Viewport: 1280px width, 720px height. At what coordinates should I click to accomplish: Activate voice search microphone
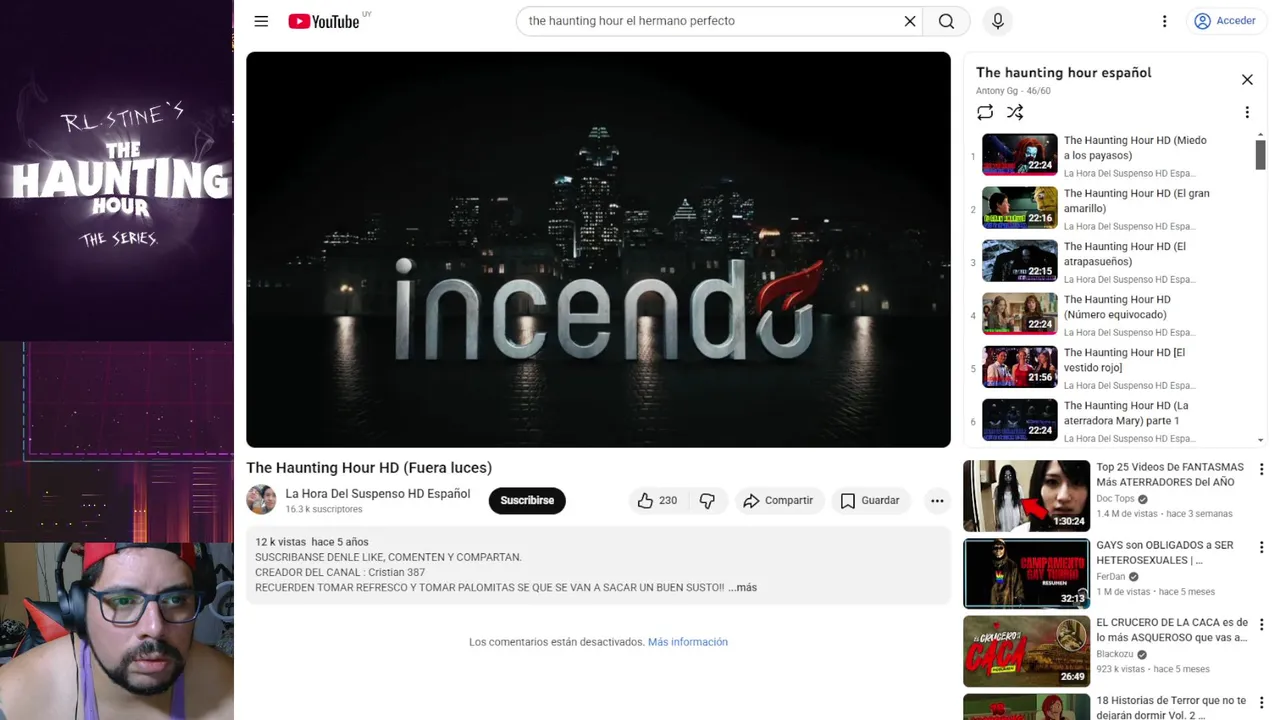click(x=997, y=21)
